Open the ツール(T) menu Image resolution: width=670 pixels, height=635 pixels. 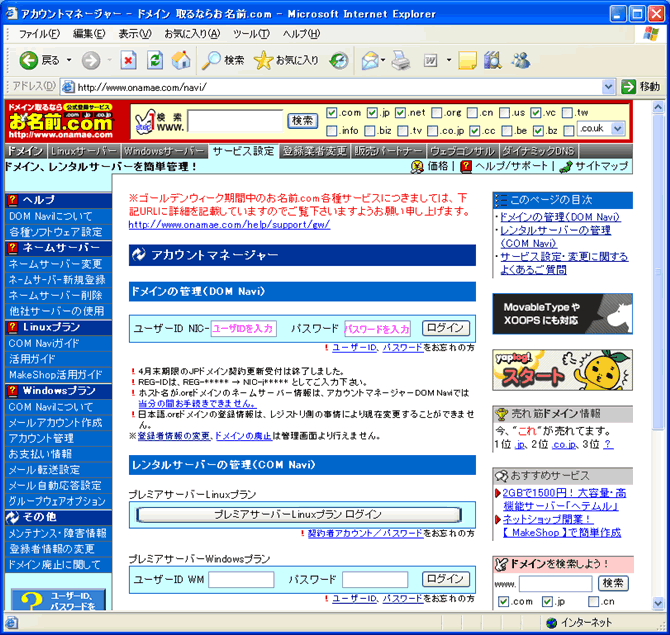[x=251, y=34]
